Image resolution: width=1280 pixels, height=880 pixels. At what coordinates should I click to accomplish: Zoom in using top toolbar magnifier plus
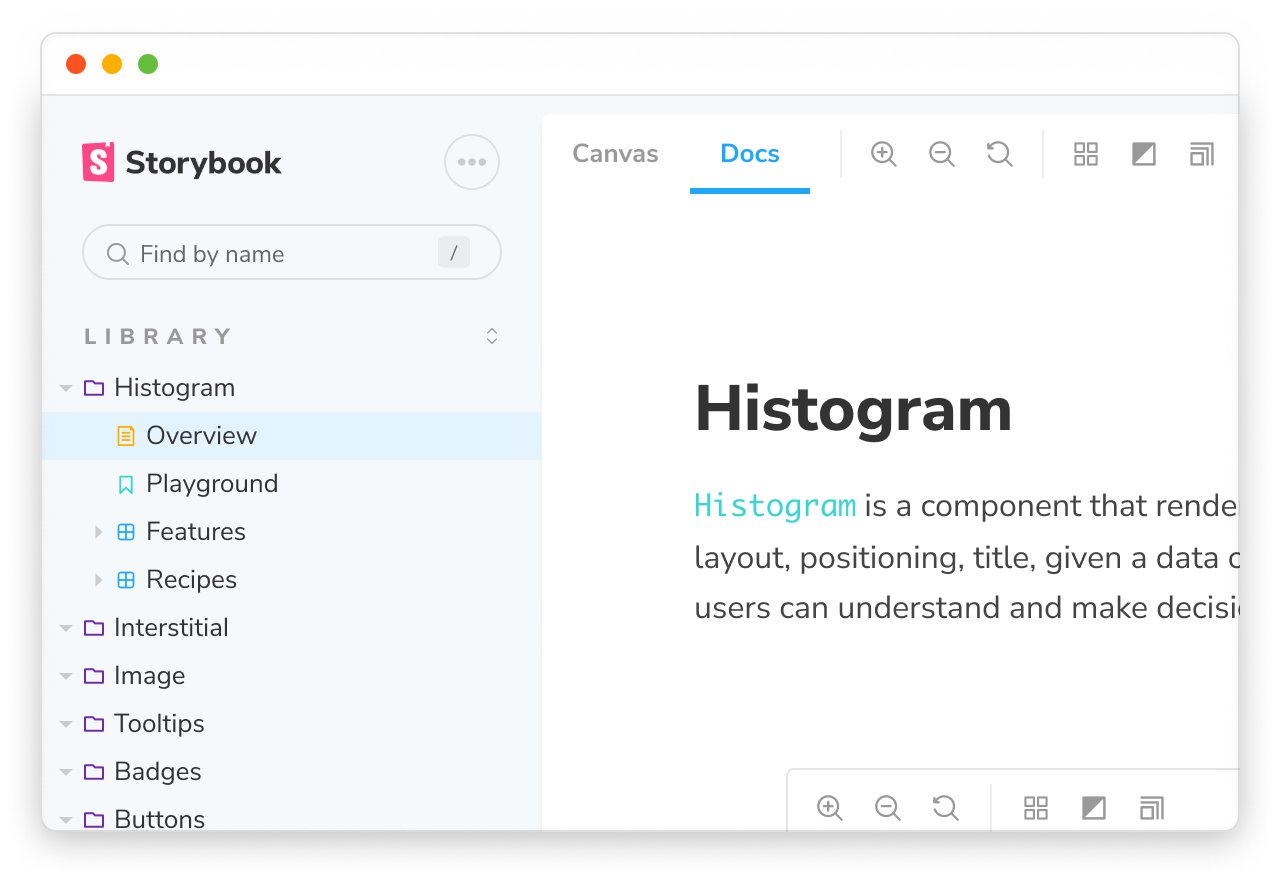(884, 154)
